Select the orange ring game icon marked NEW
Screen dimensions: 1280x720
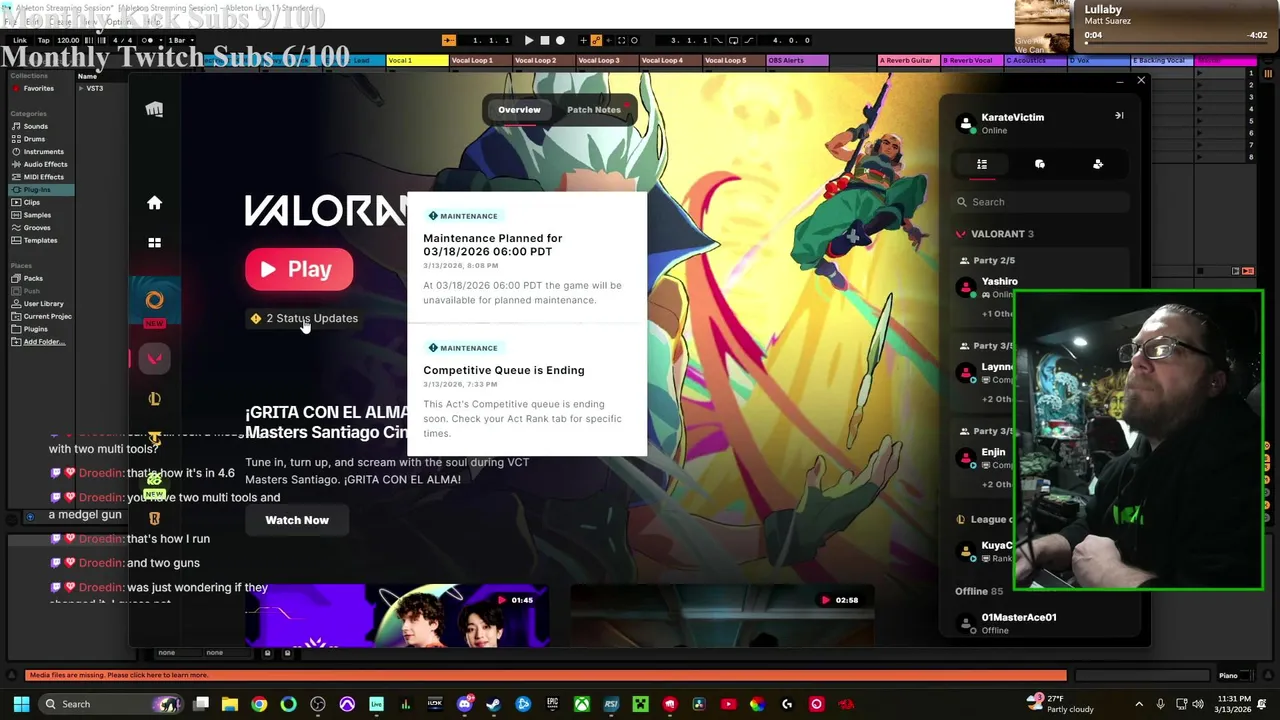154,300
